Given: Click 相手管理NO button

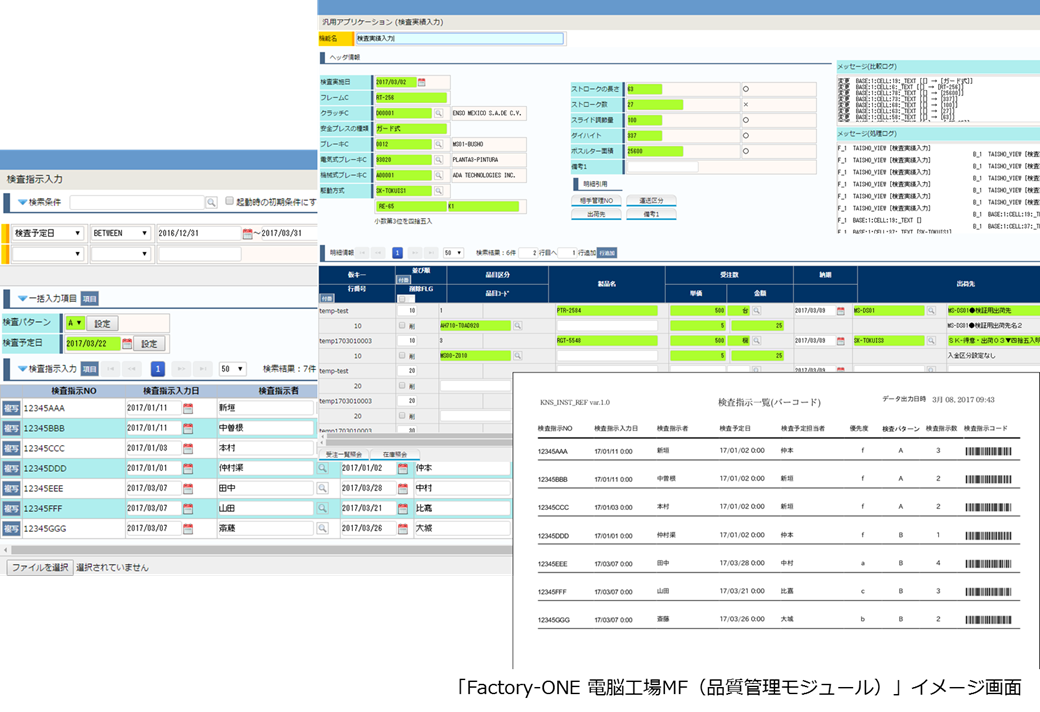Looking at the screenshot, I should 596,200.
